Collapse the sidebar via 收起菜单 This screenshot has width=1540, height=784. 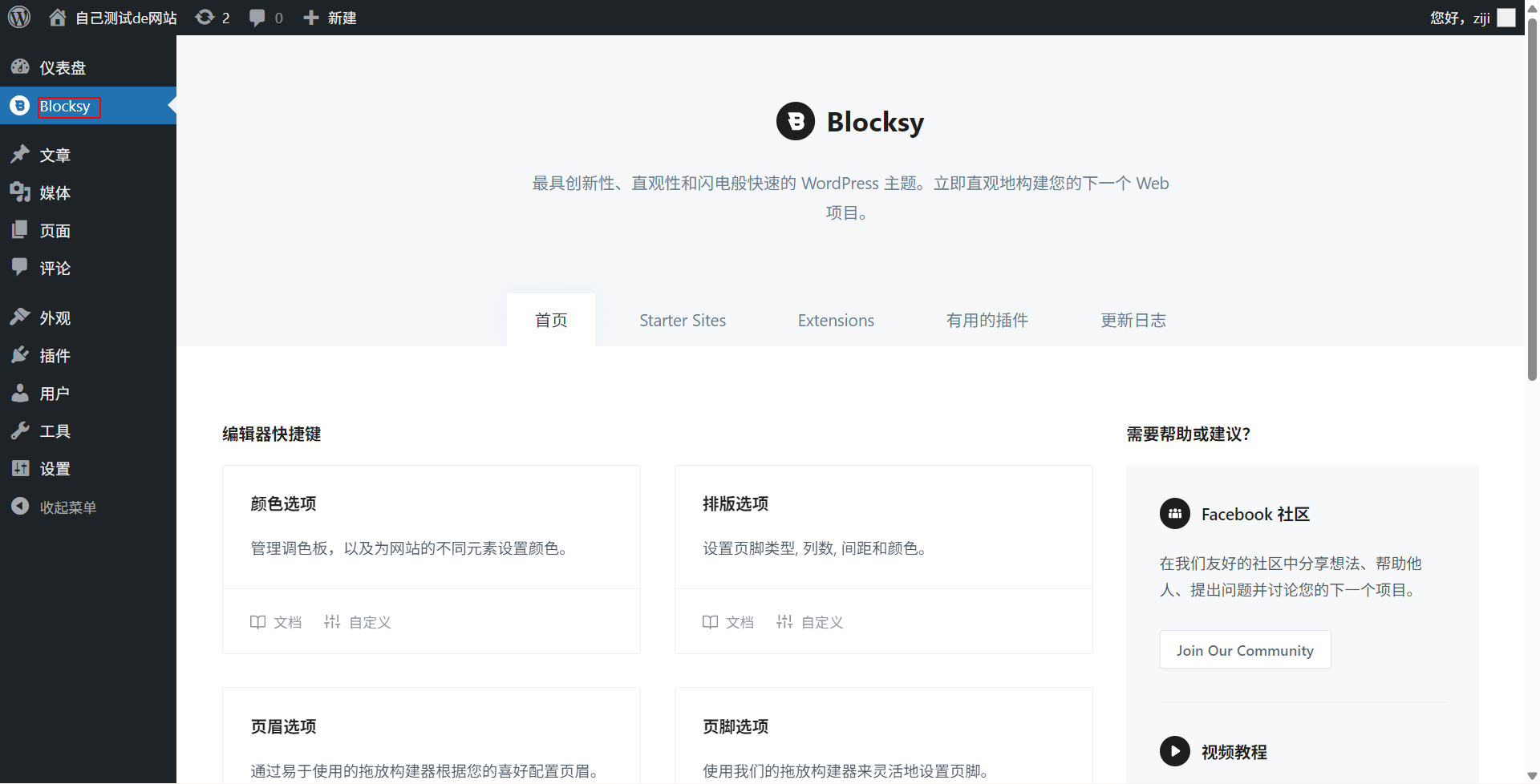(88, 507)
